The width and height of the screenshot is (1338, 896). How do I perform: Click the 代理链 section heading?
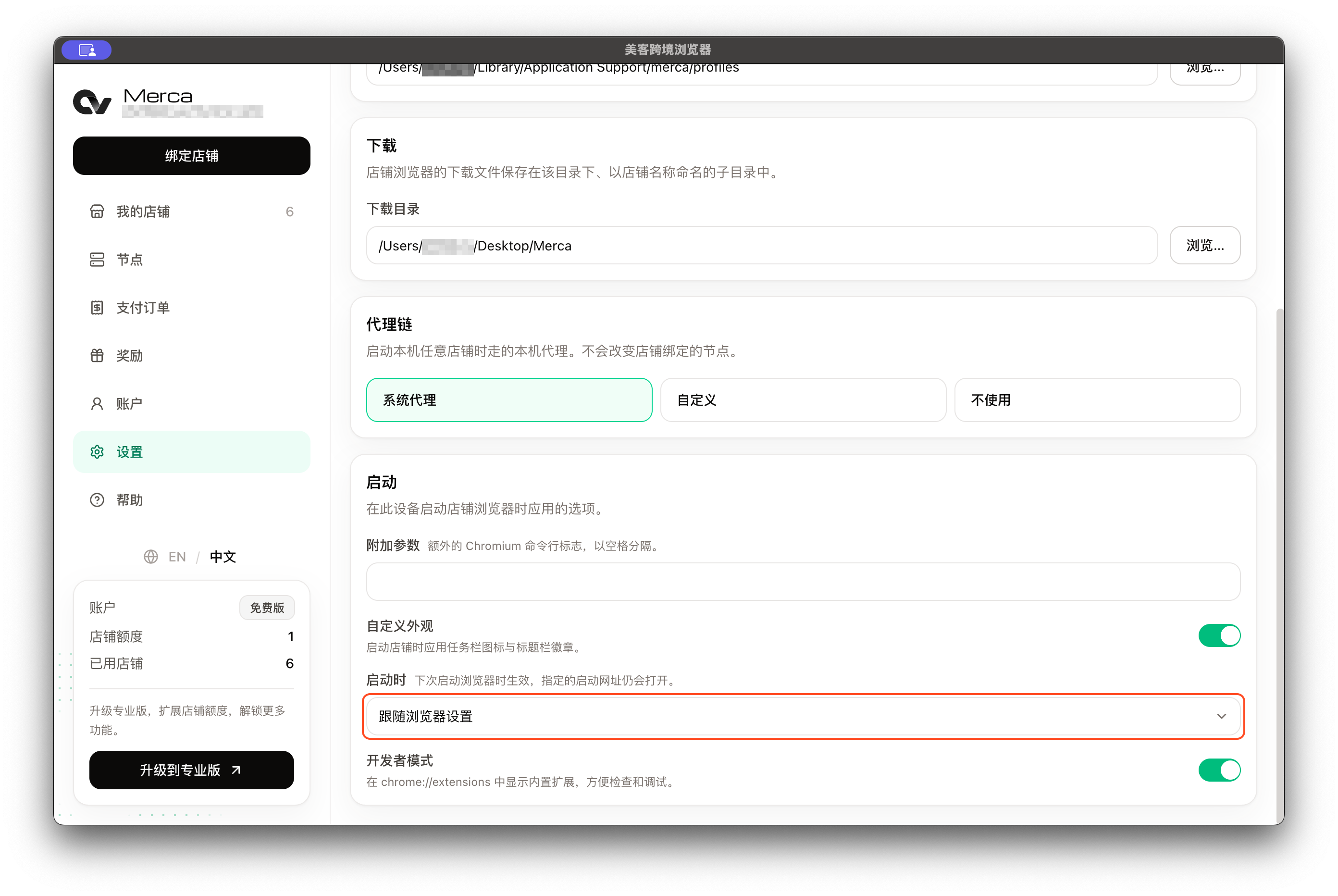click(389, 324)
